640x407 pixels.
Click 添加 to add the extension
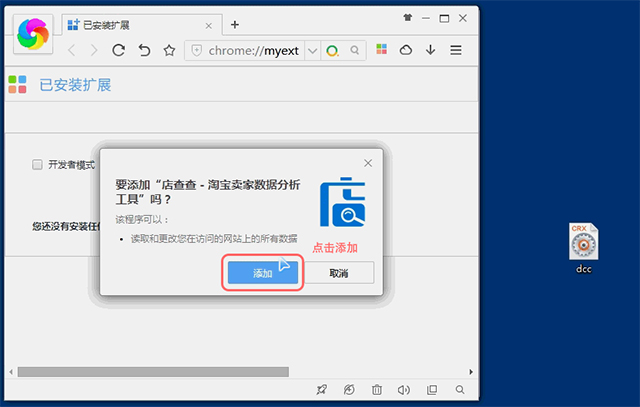(262, 273)
